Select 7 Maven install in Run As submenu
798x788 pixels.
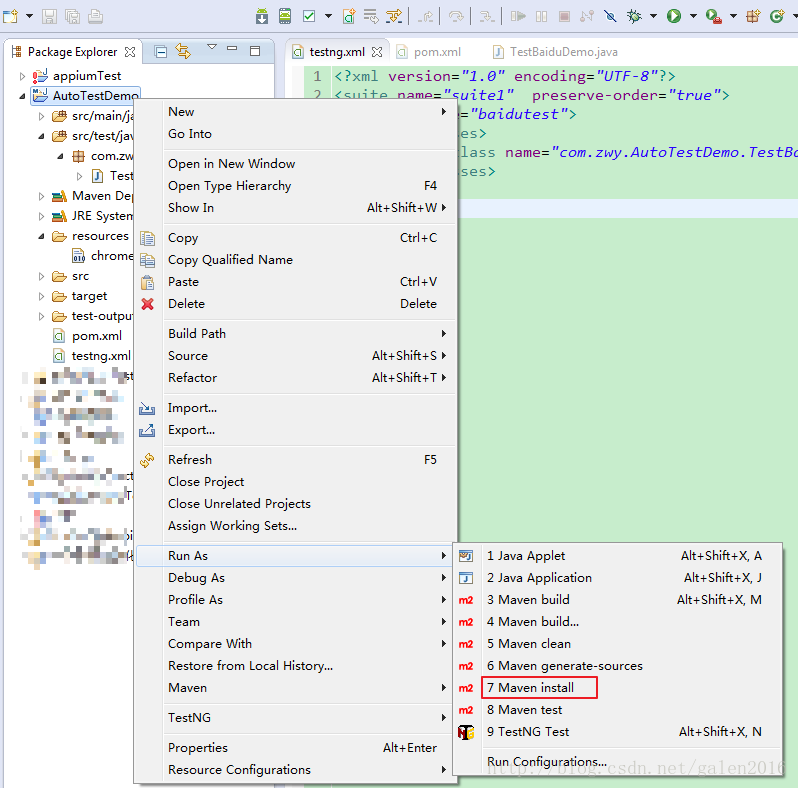click(617, 688)
